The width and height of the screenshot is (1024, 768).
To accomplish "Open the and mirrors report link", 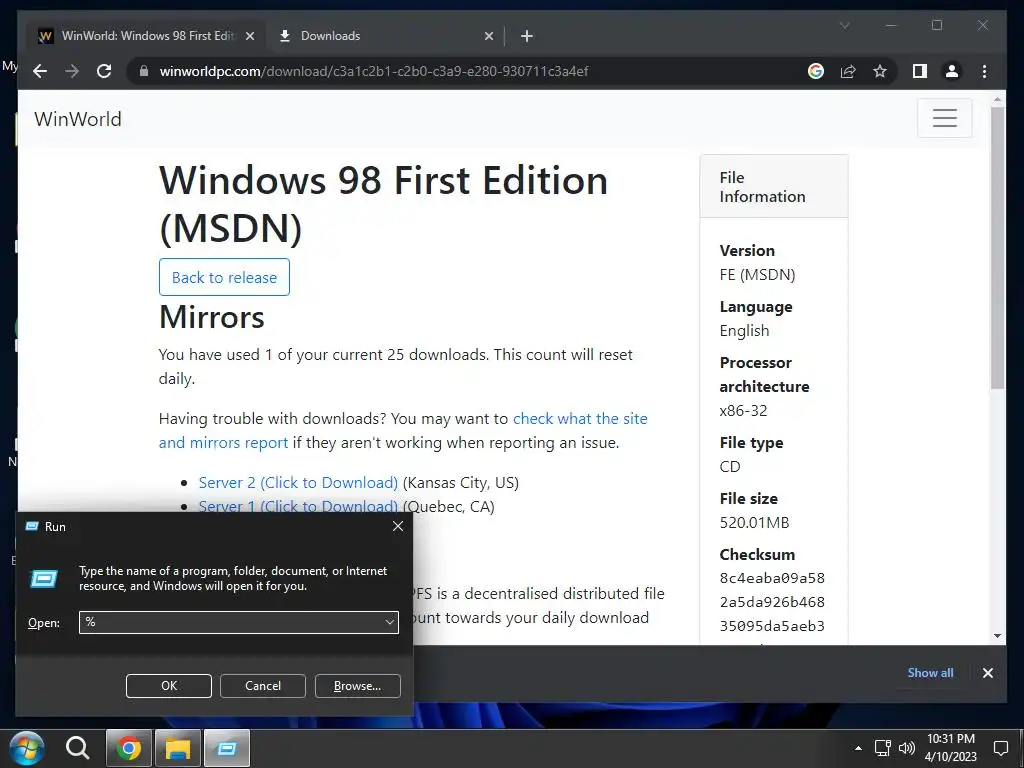I will [223, 443].
